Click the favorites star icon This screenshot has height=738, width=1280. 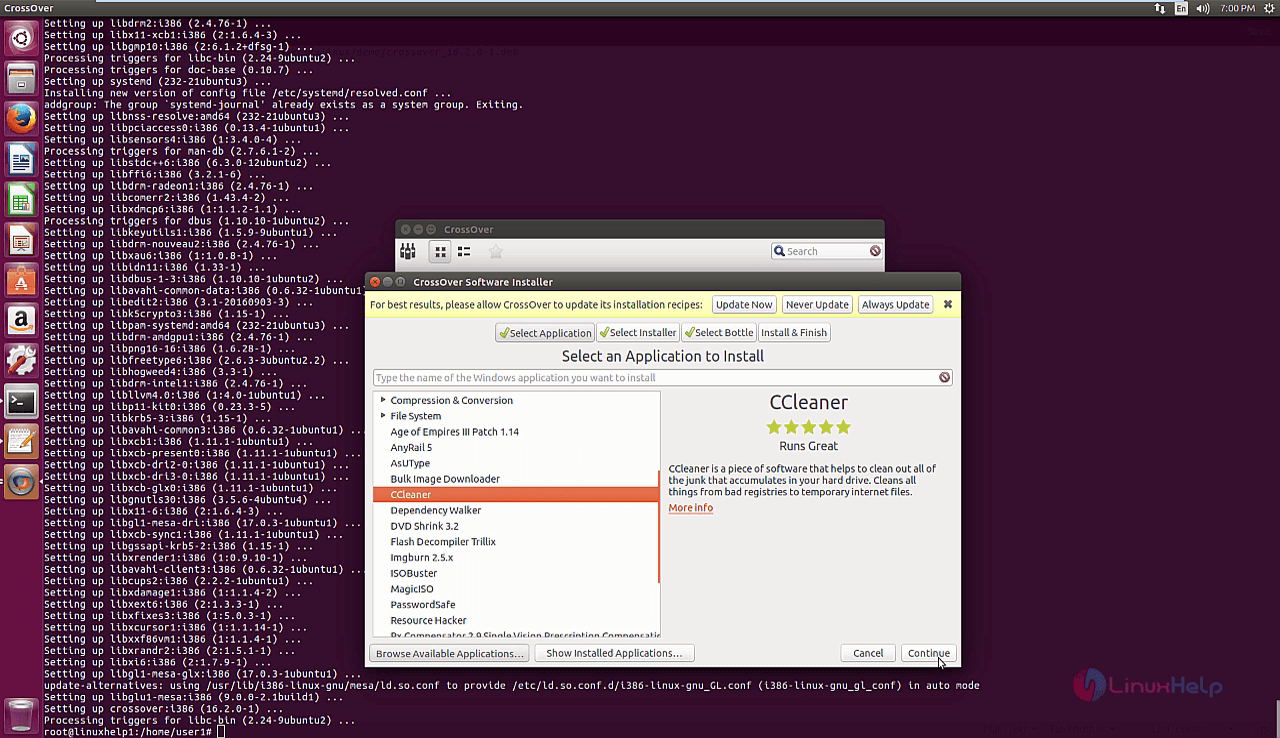coord(495,252)
